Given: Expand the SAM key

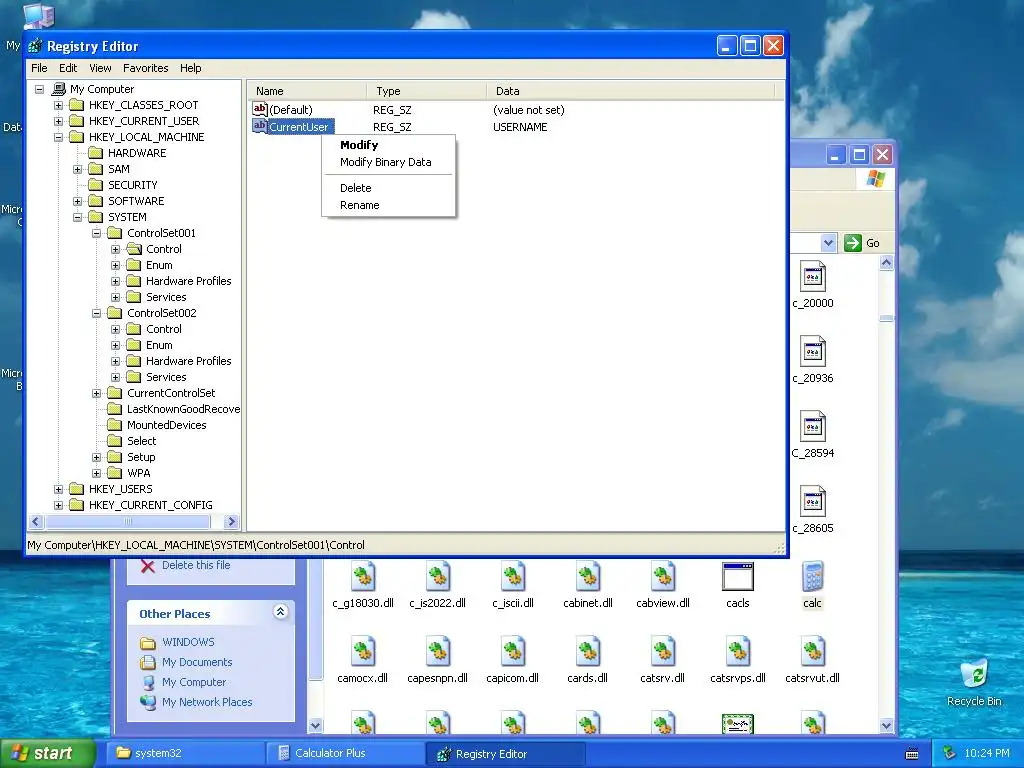Looking at the screenshot, I should tap(77, 169).
